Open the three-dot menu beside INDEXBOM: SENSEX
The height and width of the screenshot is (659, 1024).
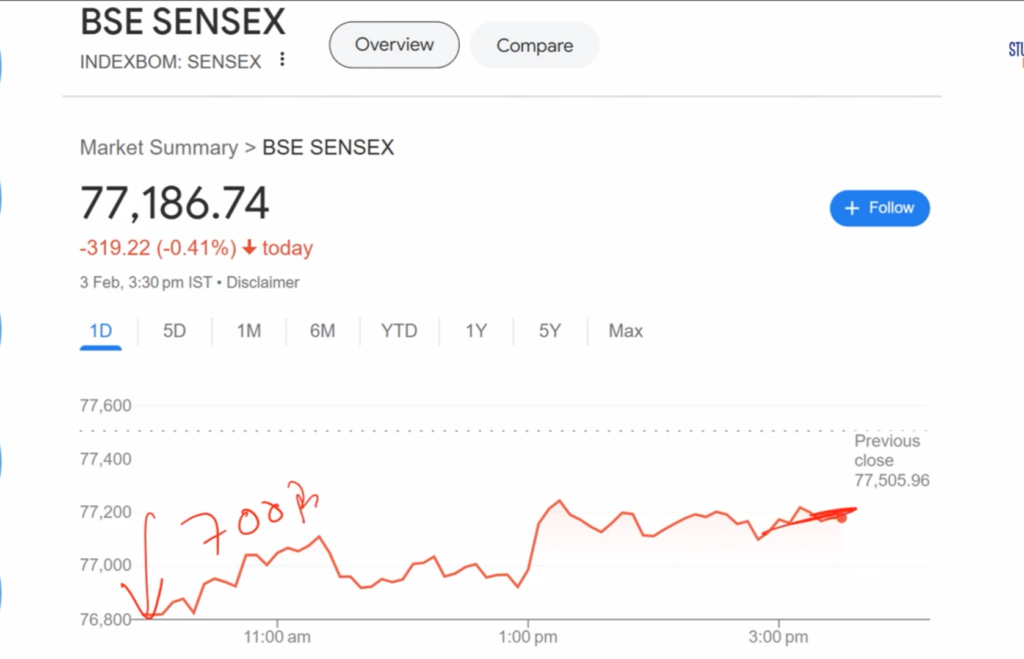click(282, 60)
